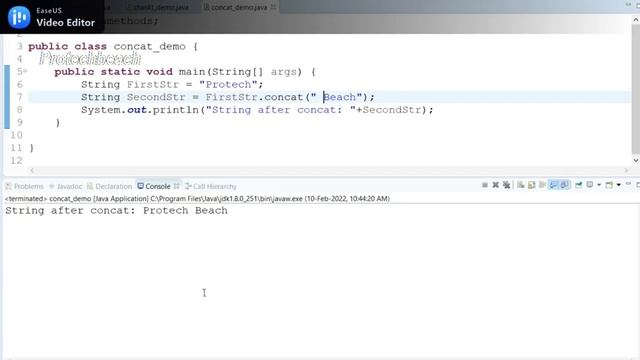Click the terminated concat_demo launch description line
640x360 pixels.
[197, 199]
